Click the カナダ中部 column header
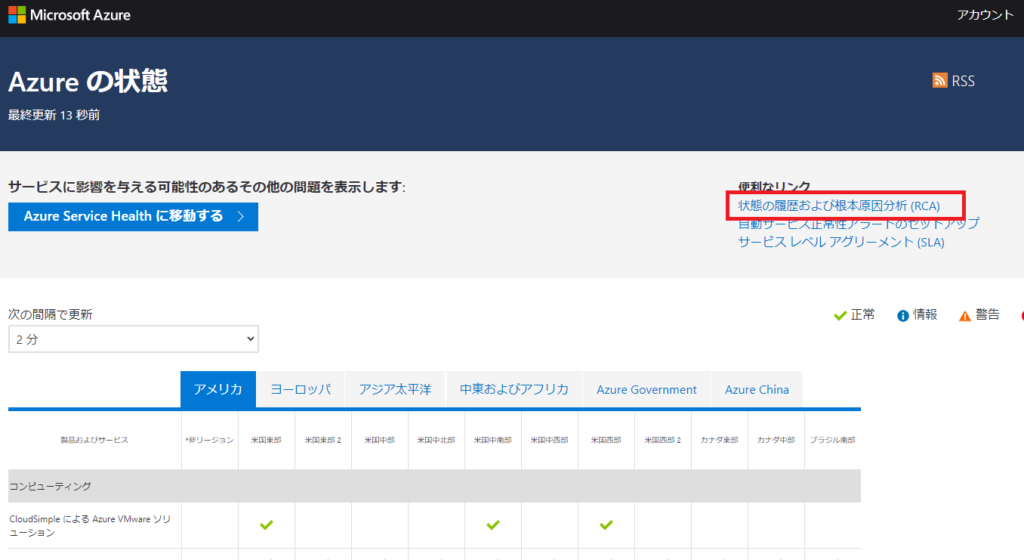The width and height of the screenshot is (1024, 560). tap(776, 440)
